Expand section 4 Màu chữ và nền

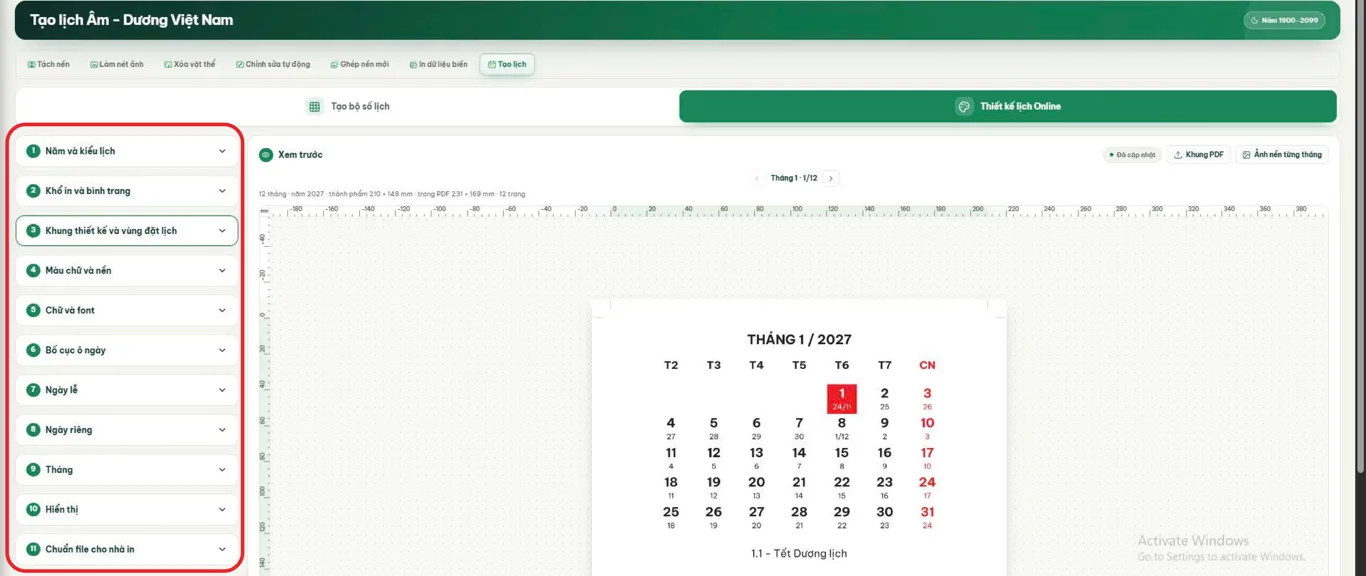coord(127,271)
